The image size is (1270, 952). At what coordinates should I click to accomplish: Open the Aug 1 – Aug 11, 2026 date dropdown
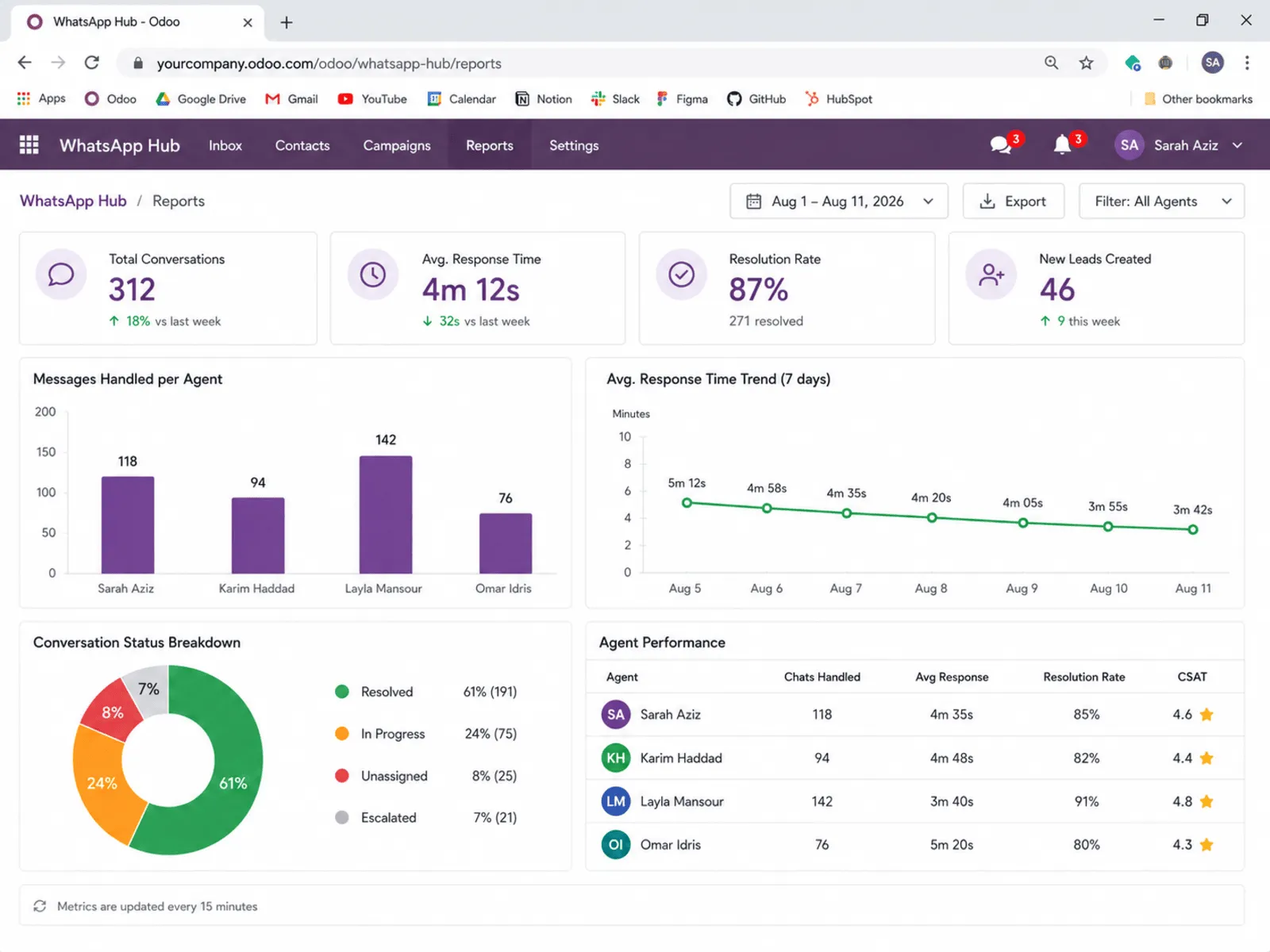[x=839, y=202]
